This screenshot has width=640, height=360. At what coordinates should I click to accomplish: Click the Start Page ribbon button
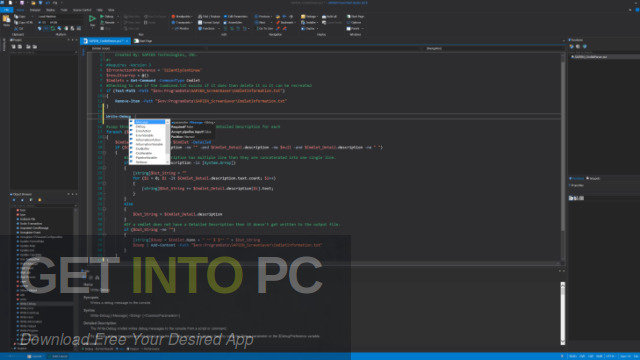click(x=355, y=17)
